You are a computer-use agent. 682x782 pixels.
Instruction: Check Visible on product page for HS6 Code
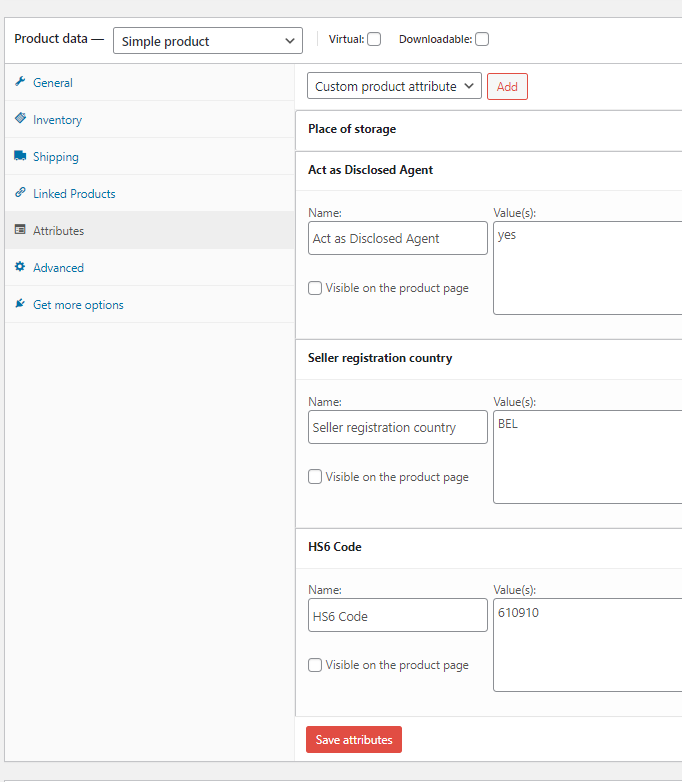315,665
